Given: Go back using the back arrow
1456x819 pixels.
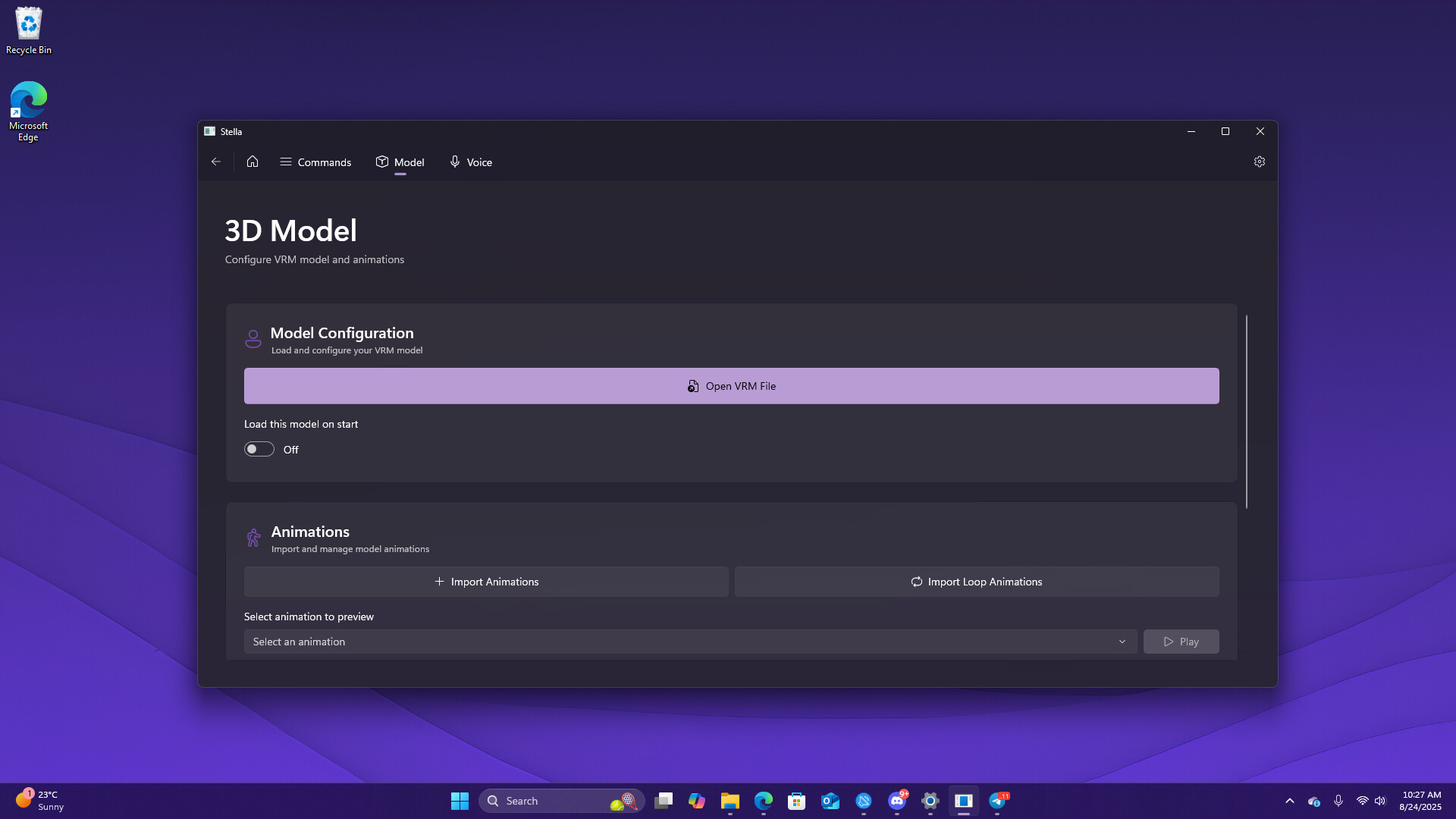Looking at the screenshot, I should [x=216, y=162].
